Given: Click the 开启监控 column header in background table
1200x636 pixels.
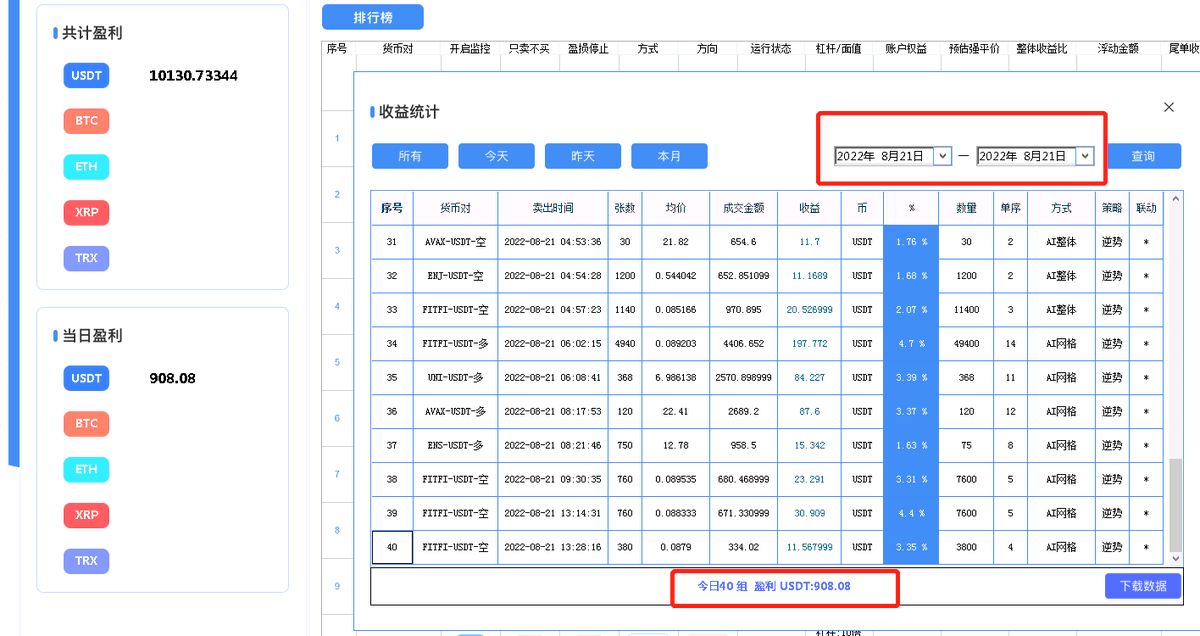Looking at the screenshot, I should [x=469, y=48].
